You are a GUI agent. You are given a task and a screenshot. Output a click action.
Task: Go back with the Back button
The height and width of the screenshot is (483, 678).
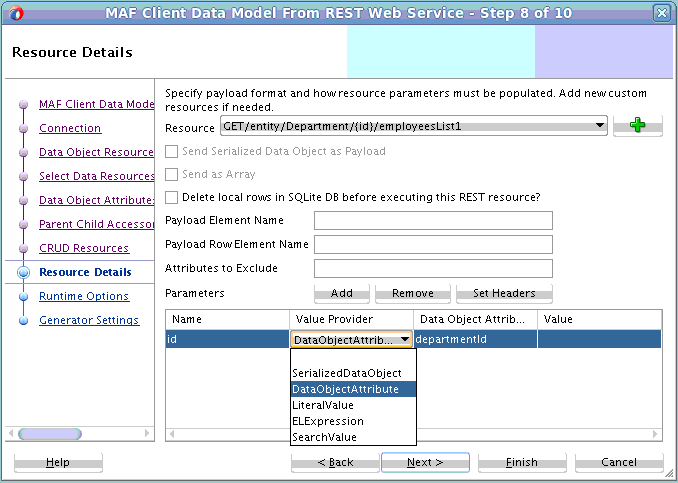click(x=335, y=463)
